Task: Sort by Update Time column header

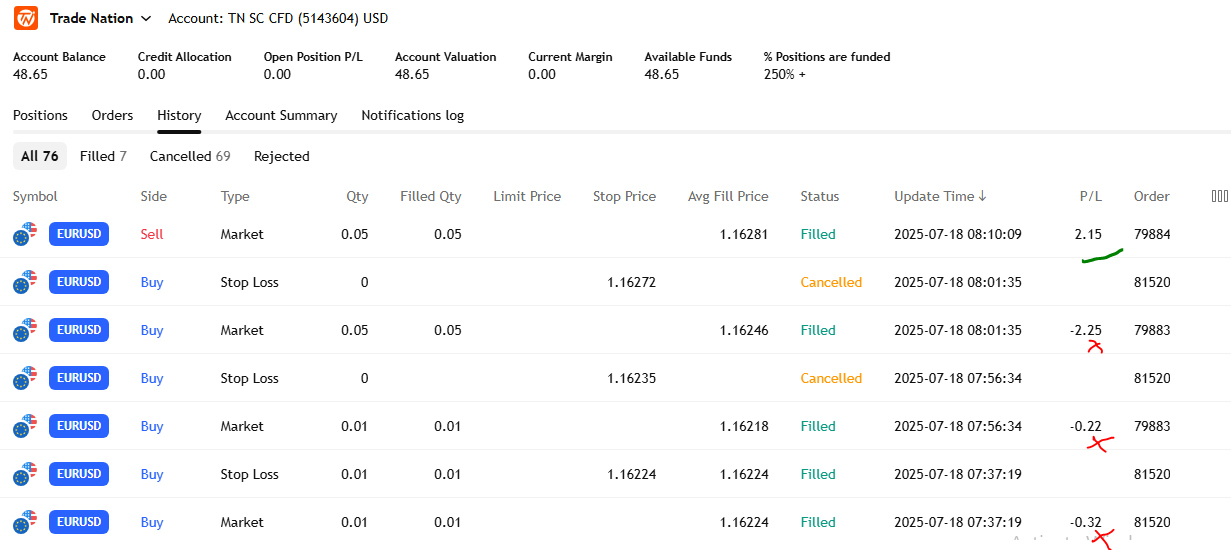Action: pyautogui.click(x=940, y=196)
